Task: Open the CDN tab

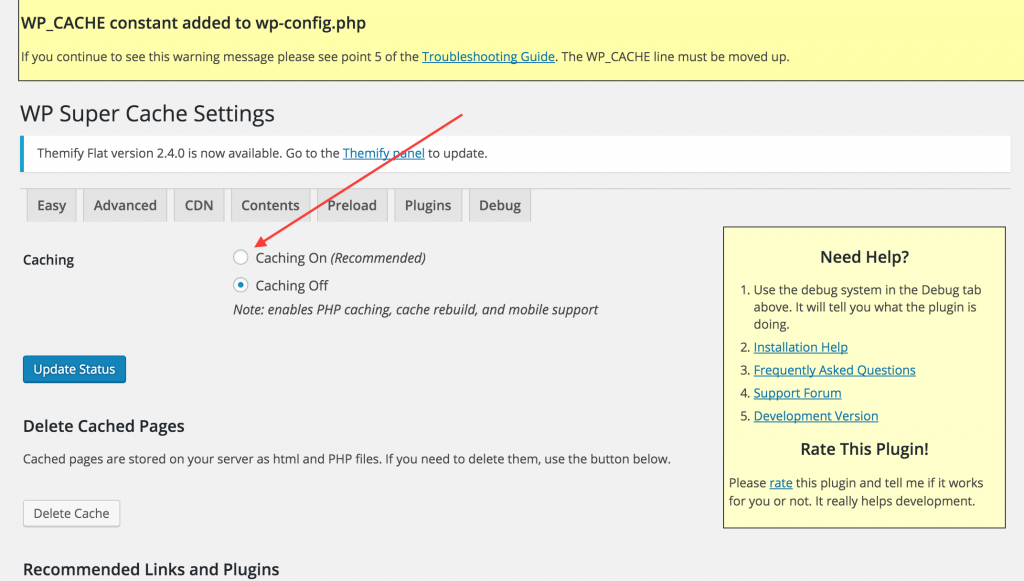Action: tap(199, 206)
